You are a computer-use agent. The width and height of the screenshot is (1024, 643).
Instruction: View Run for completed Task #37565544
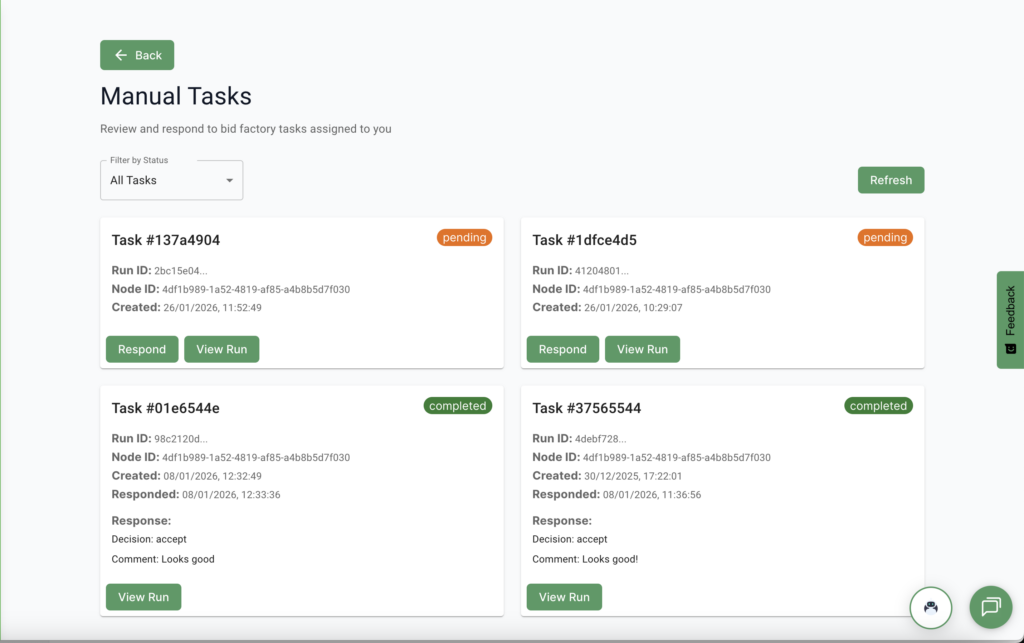coord(564,597)
